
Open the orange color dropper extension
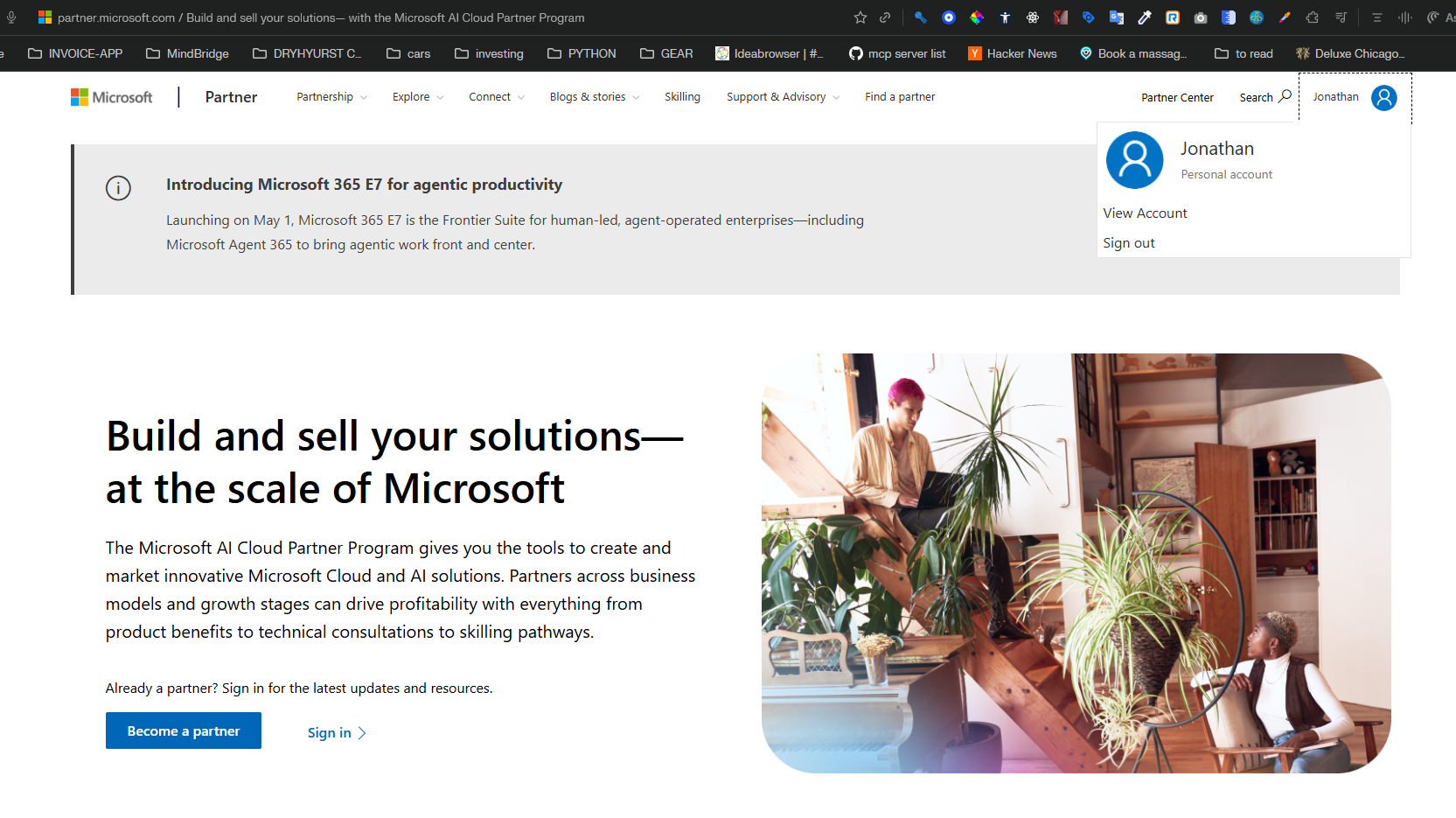1285,17
